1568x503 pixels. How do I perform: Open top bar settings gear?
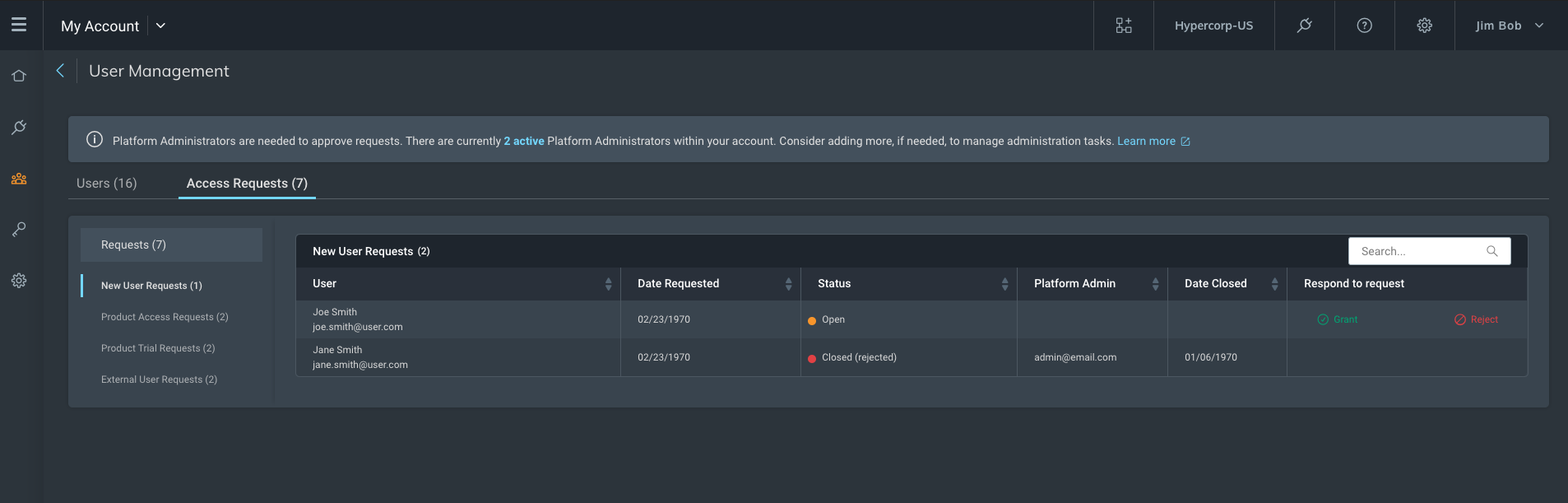click(x=1424, y=26)
